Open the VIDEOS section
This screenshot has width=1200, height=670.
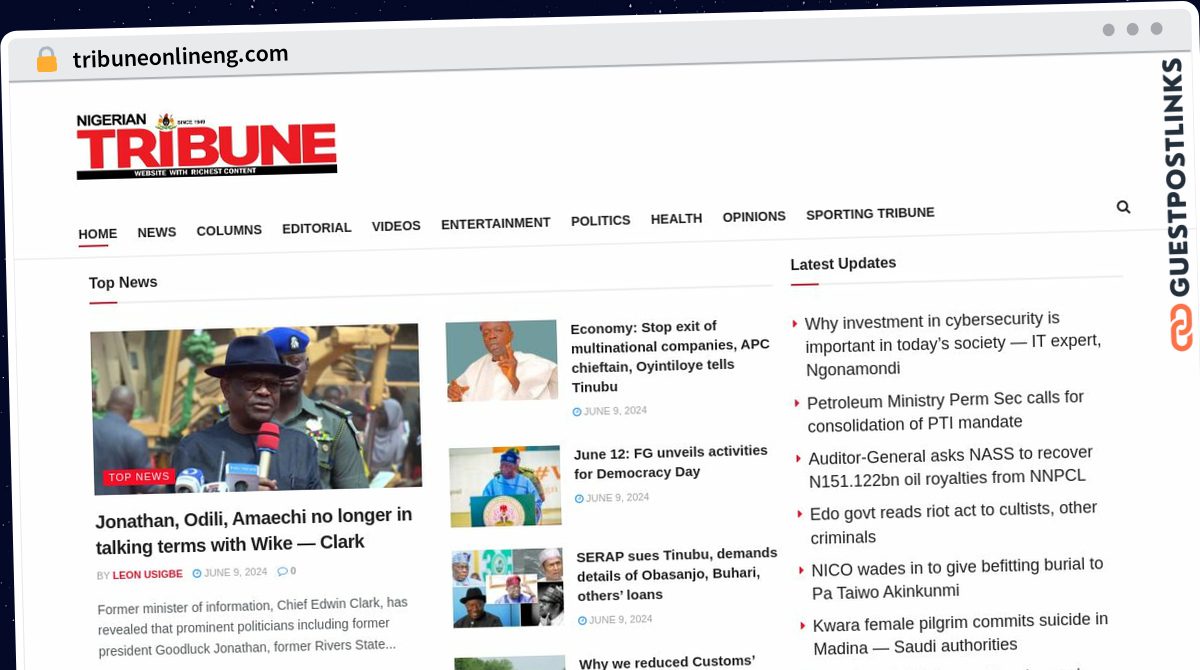pos(396,226)
